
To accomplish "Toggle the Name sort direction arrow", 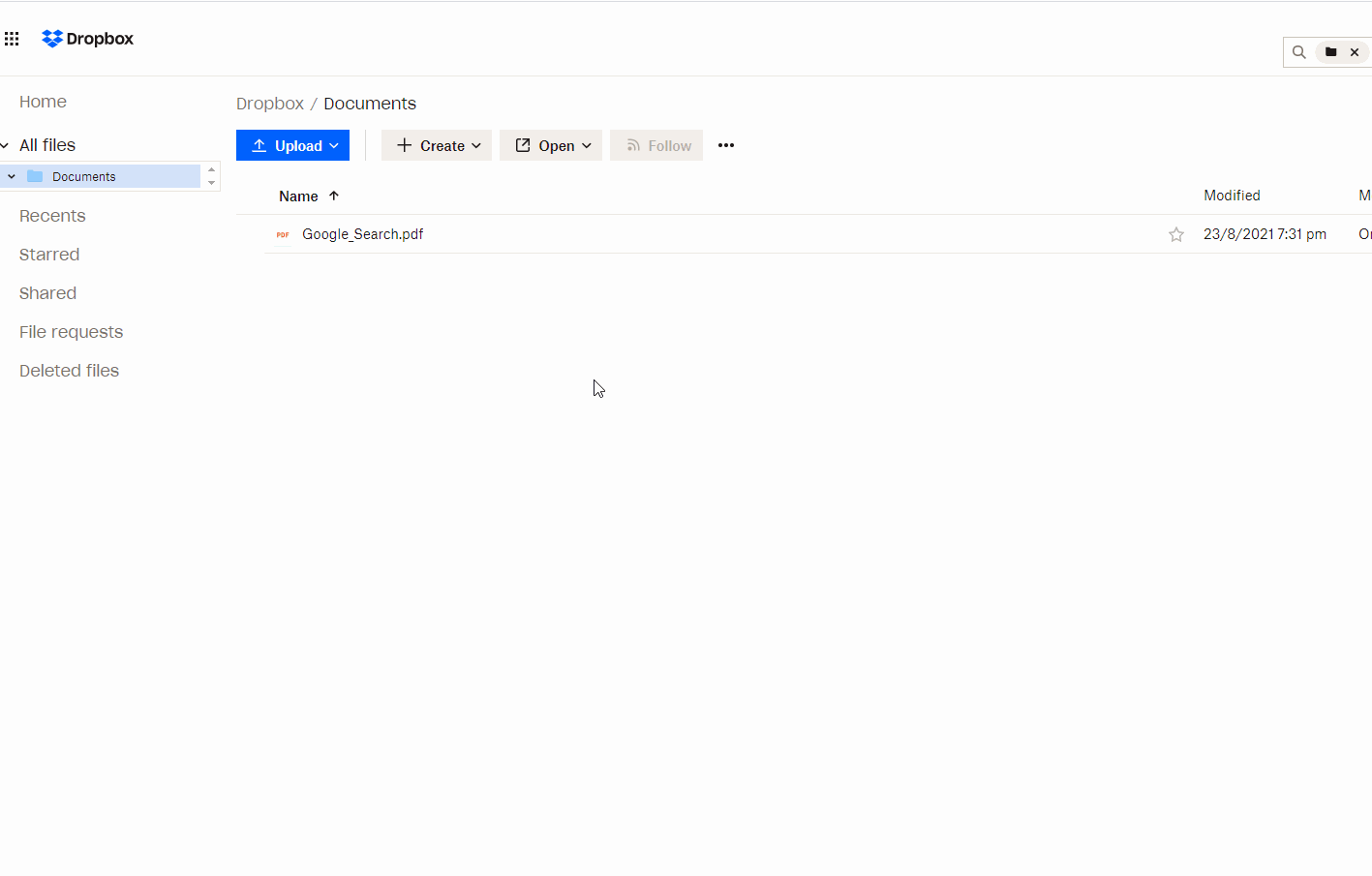I will 334,196.
